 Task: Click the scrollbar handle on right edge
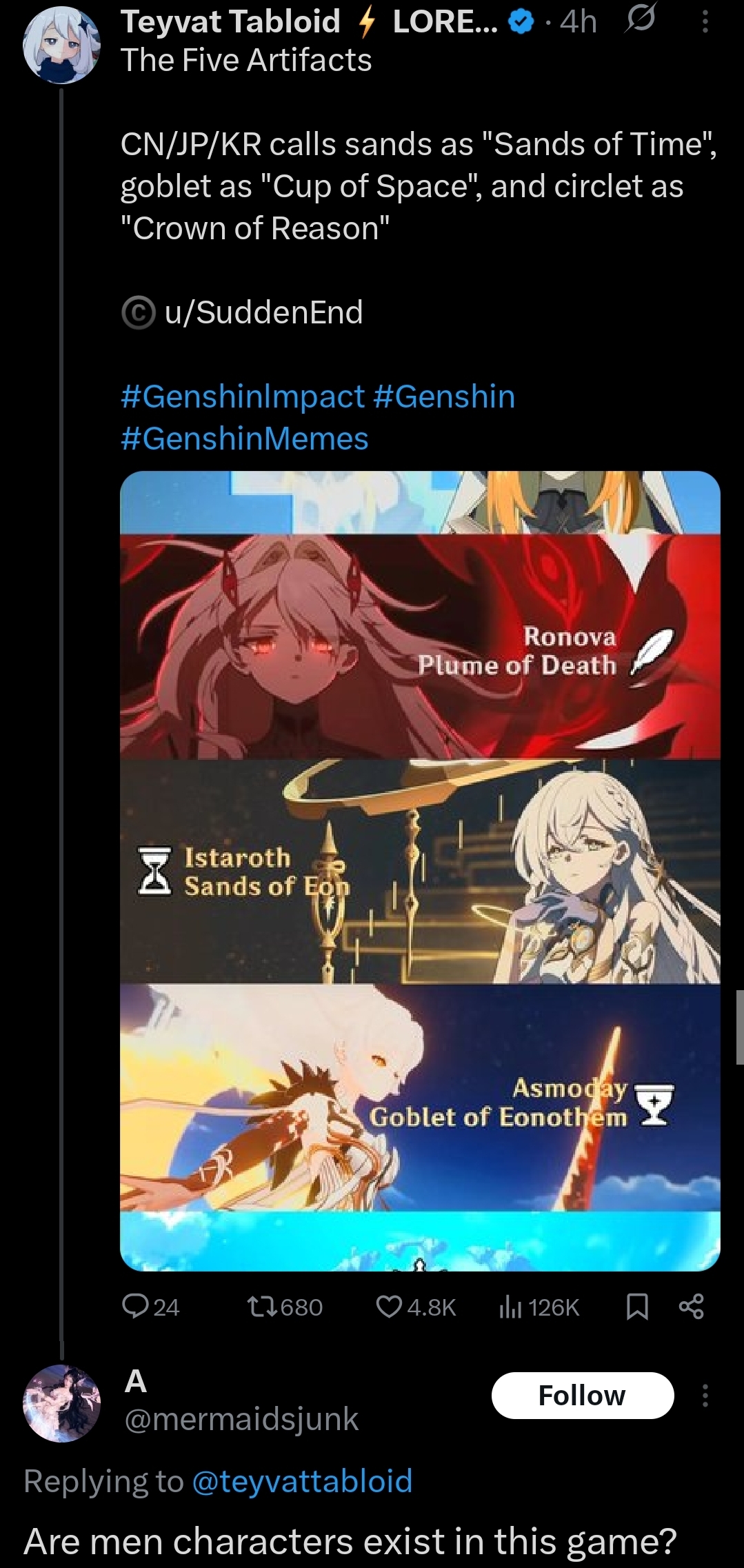coord(740,1027)
